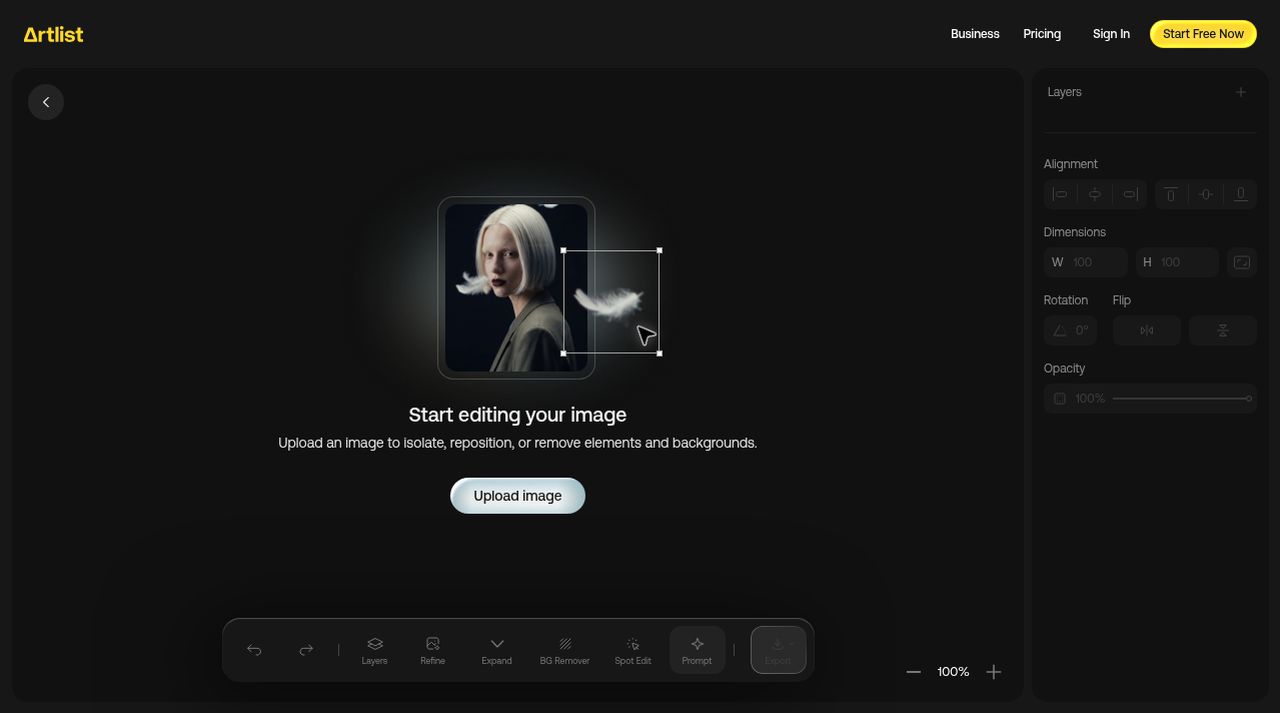Click the opacity checkerboard icon

tap(1060, 398)
